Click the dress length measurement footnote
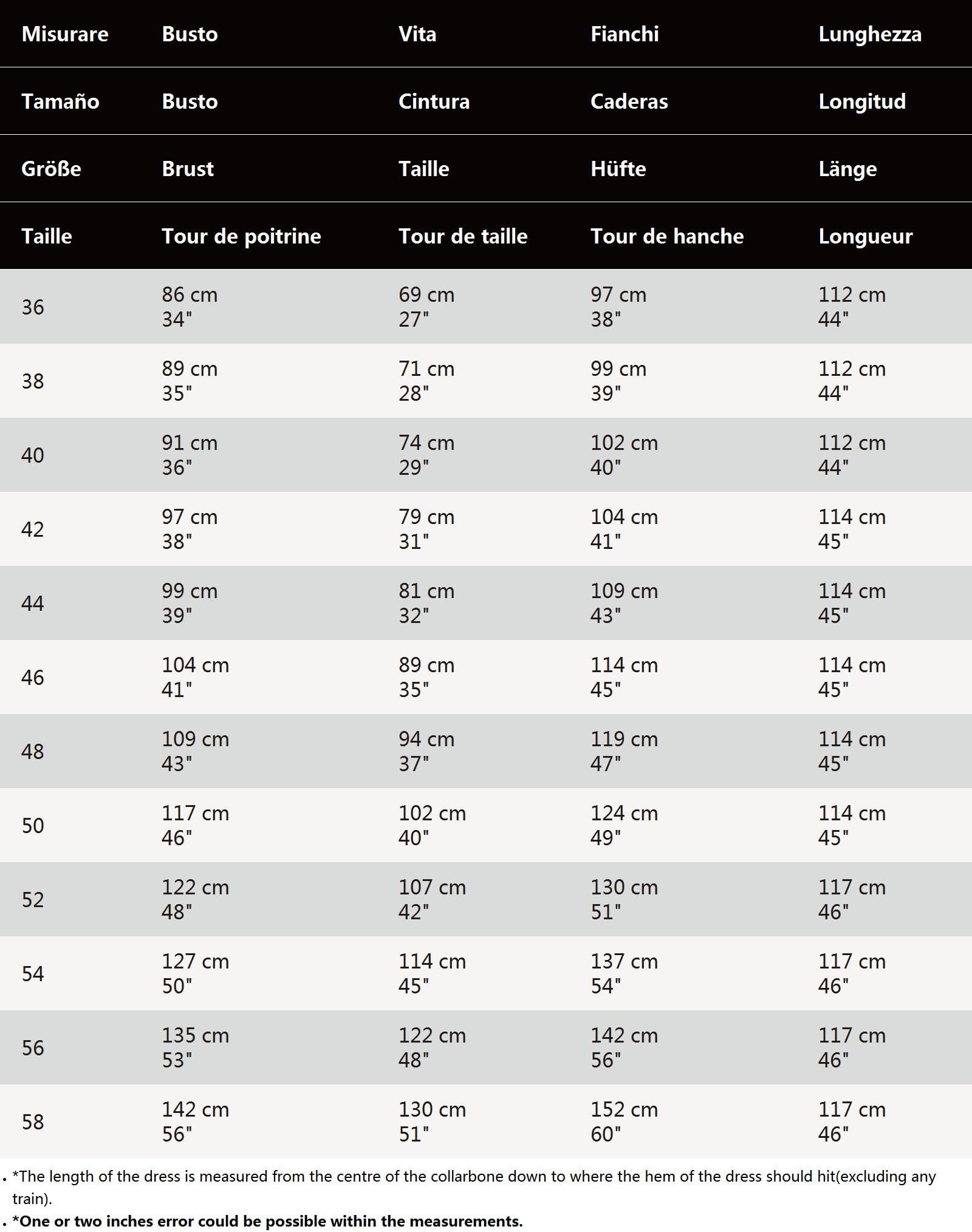 (474, 1187)
